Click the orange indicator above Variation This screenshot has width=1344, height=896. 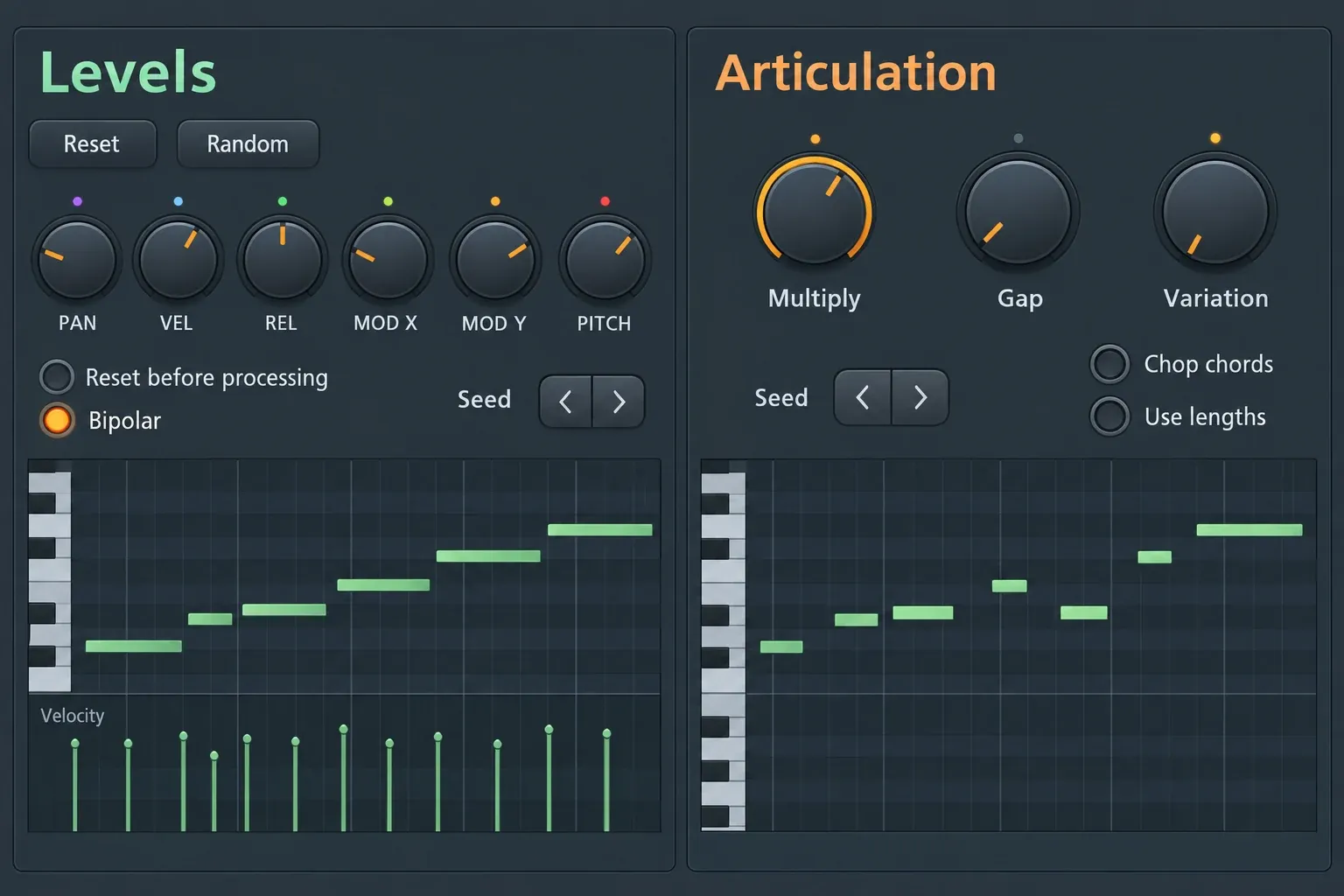tap(1215, 138)
